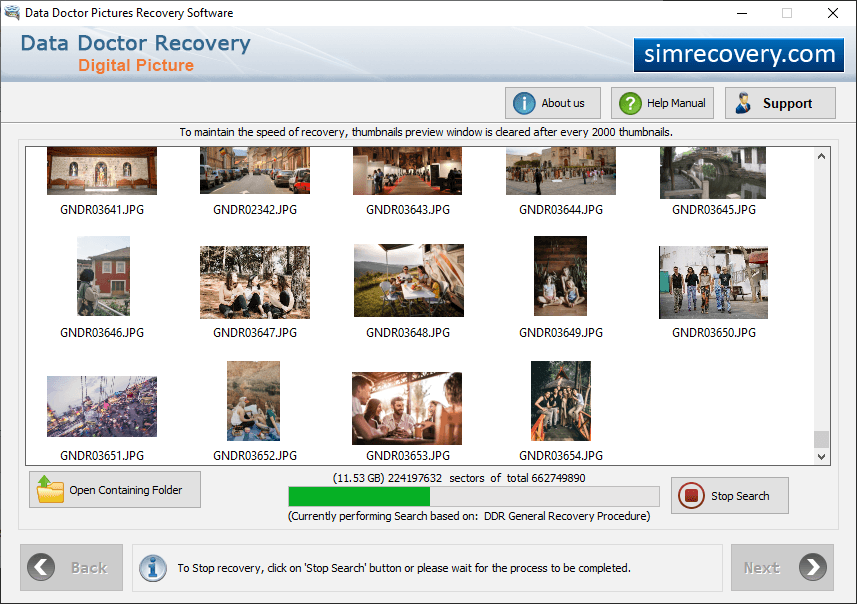Screen dimensions: 857x604
Task: Click the Support button
Action: [780, 103]
